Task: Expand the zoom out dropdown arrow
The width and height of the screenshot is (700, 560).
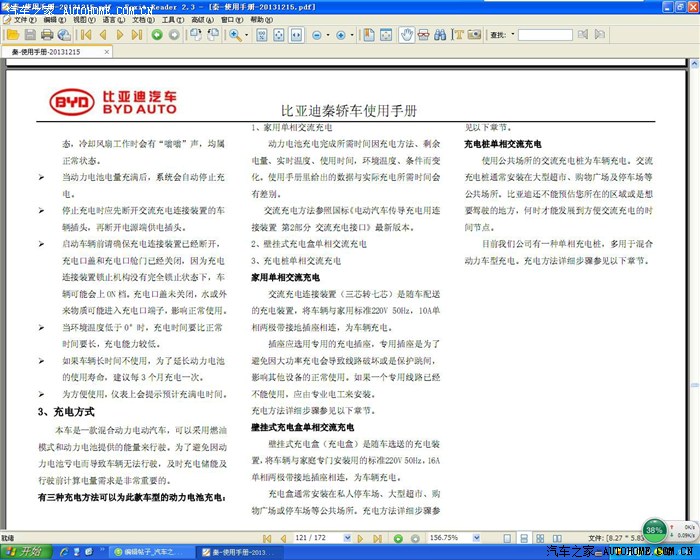Action: 328,35
